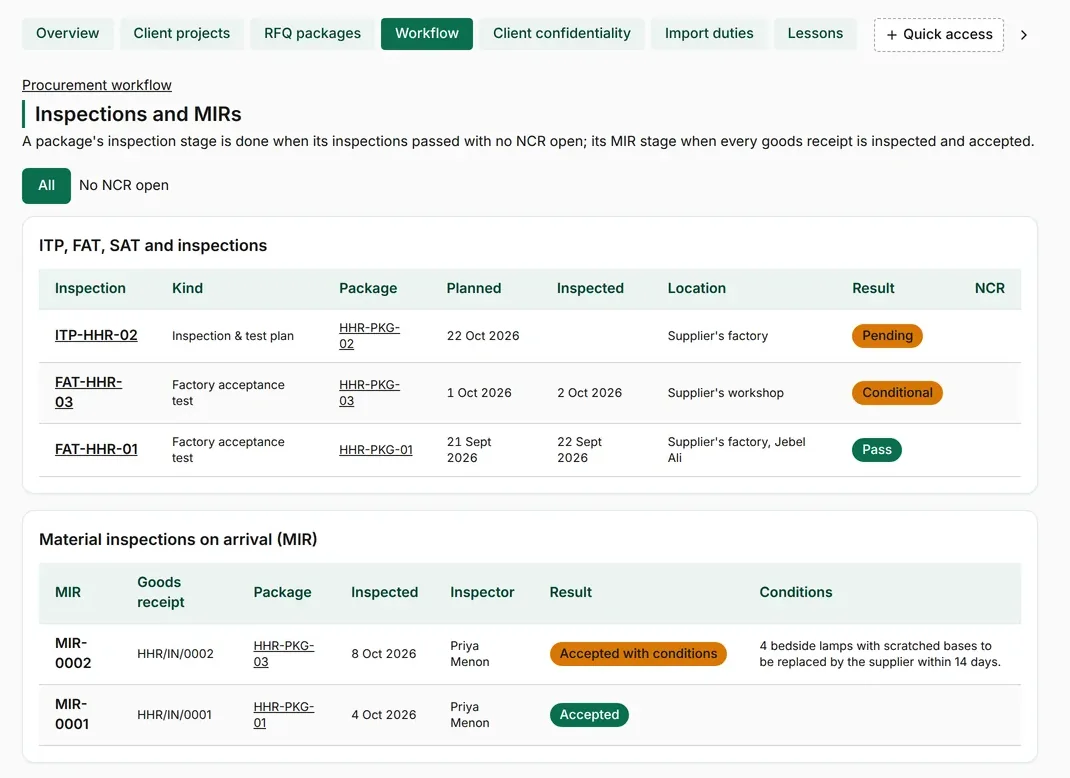Open package HHR-PKG-03 in the MIR-0002 row

click(284, 654)
